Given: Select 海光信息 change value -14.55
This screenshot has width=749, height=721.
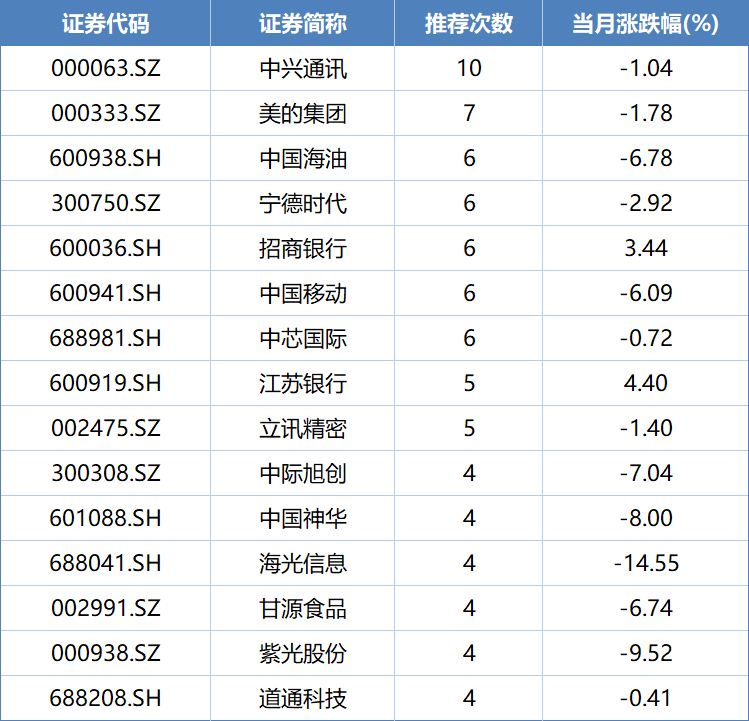Looking at the screenshot, I should click(645, 563).
